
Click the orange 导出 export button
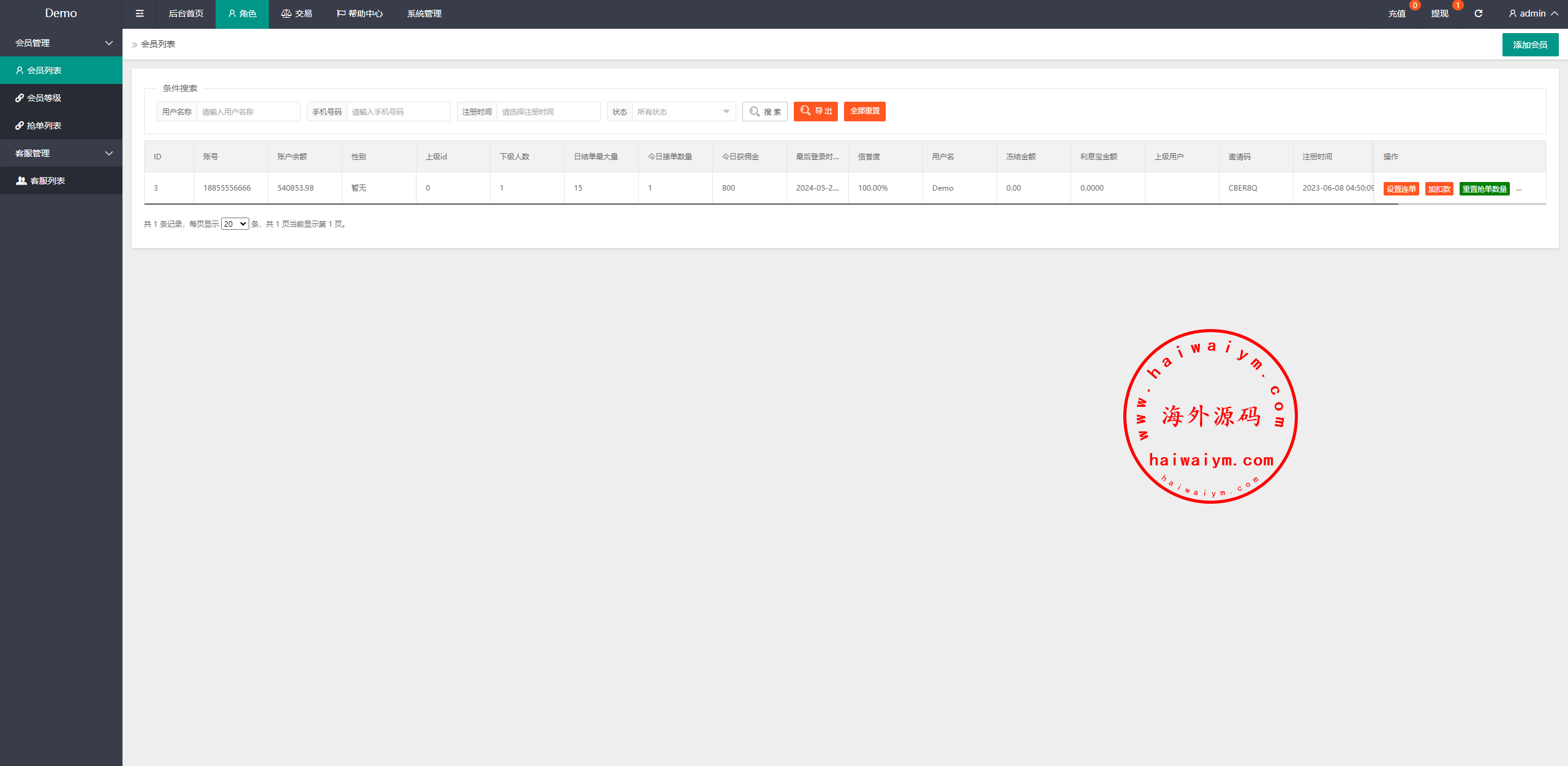[x=815, y=112]
